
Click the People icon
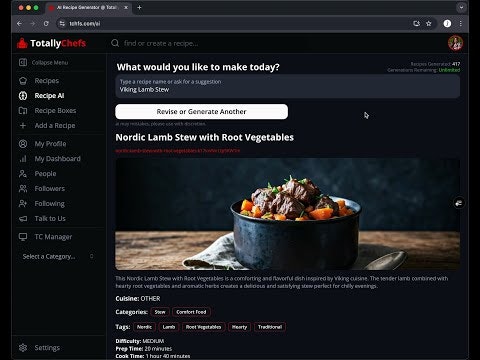[x=23, y=174]
